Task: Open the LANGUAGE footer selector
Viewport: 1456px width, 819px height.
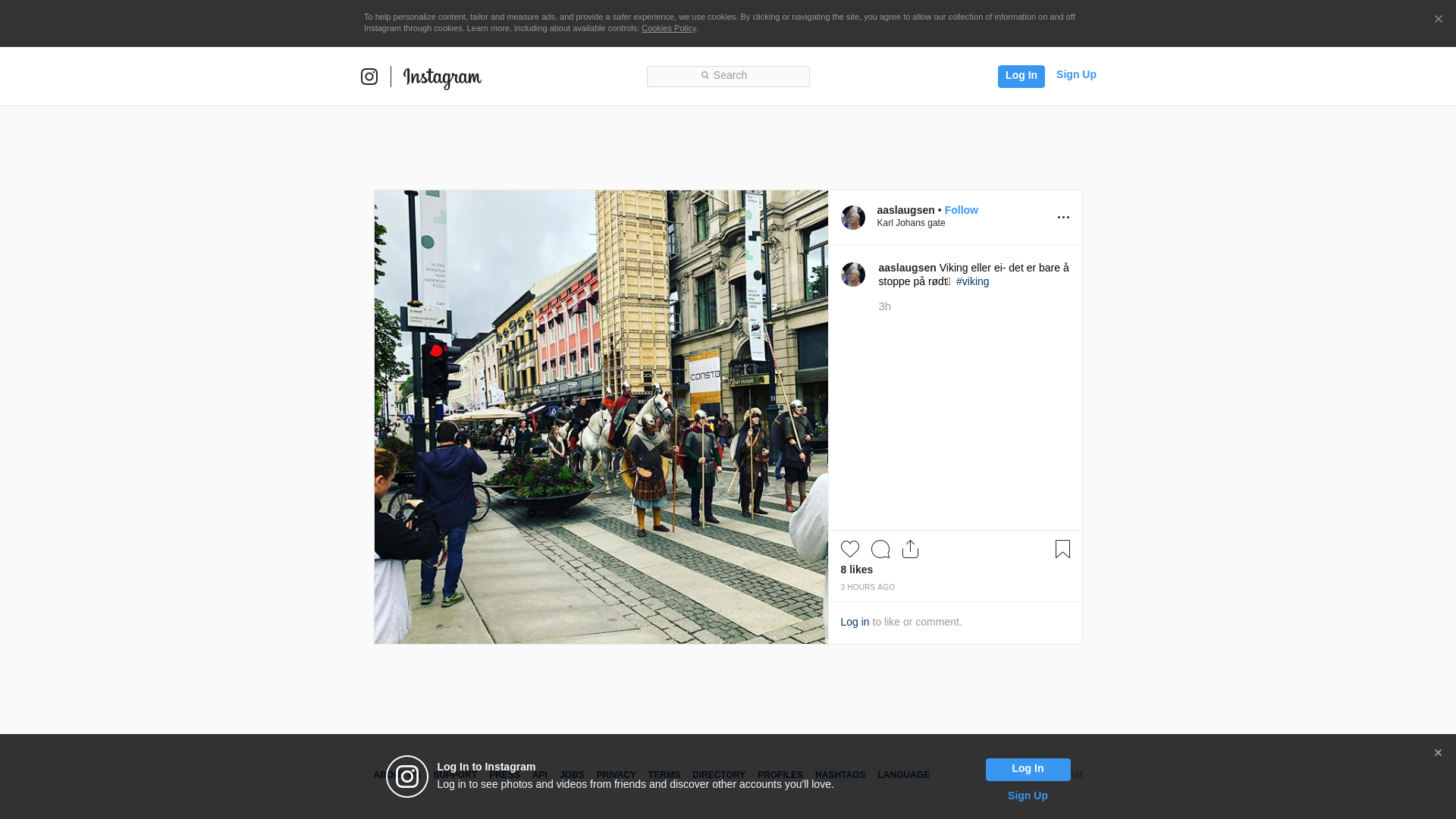Action: coord(903,775)
